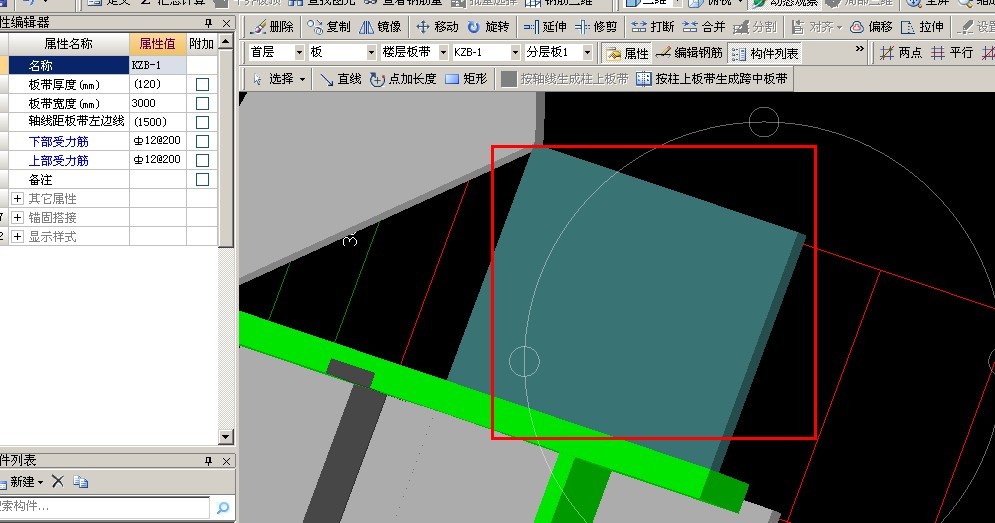
Task: Close the 构件列表 panel
Action: (x=227, y=461)
